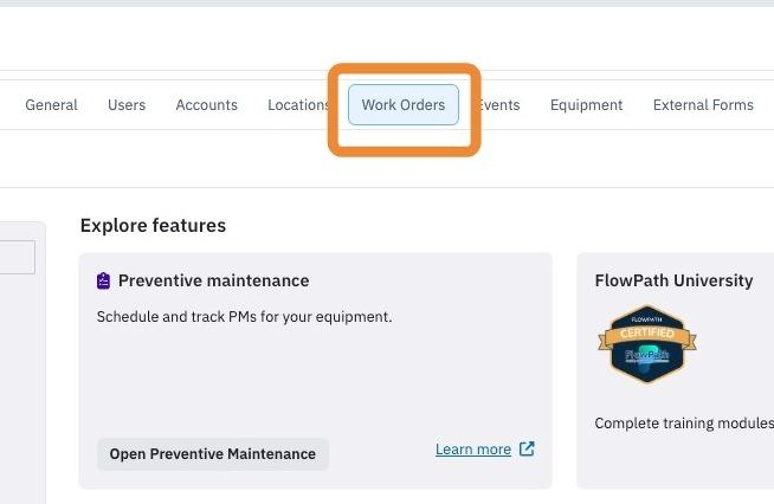
Task: Click the Explore features heading
Action: tap(153, 226)
